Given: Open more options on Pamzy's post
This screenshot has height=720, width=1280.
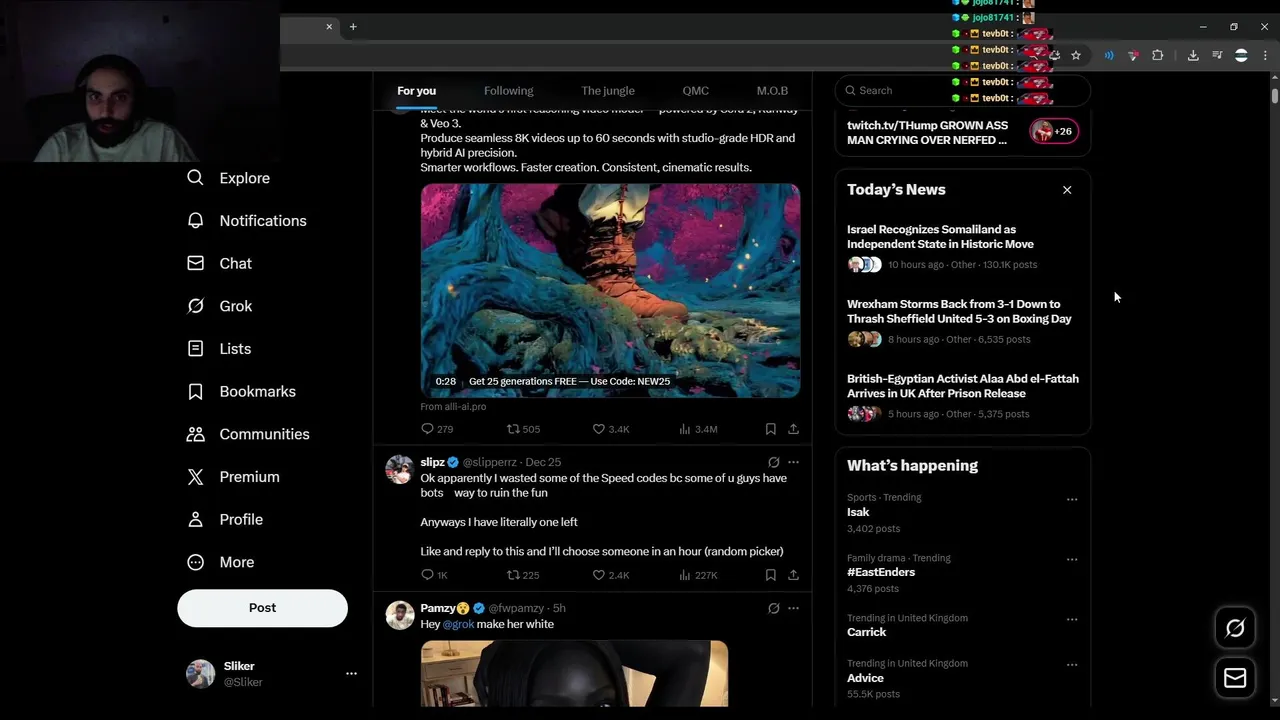Looking at the screenshot, I should [793, 608].
